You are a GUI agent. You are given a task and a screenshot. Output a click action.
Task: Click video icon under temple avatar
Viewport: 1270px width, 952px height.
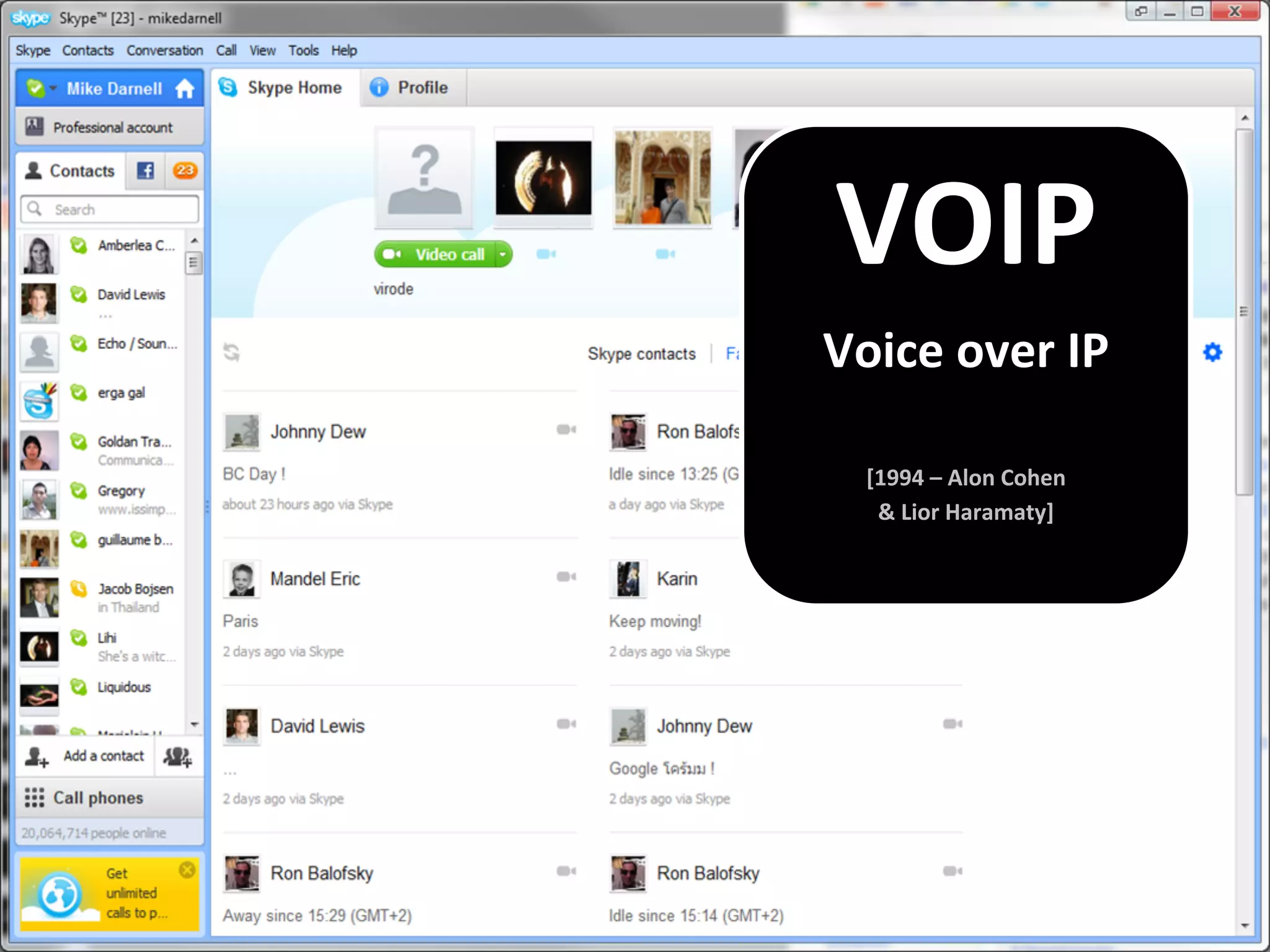(665, 254)
